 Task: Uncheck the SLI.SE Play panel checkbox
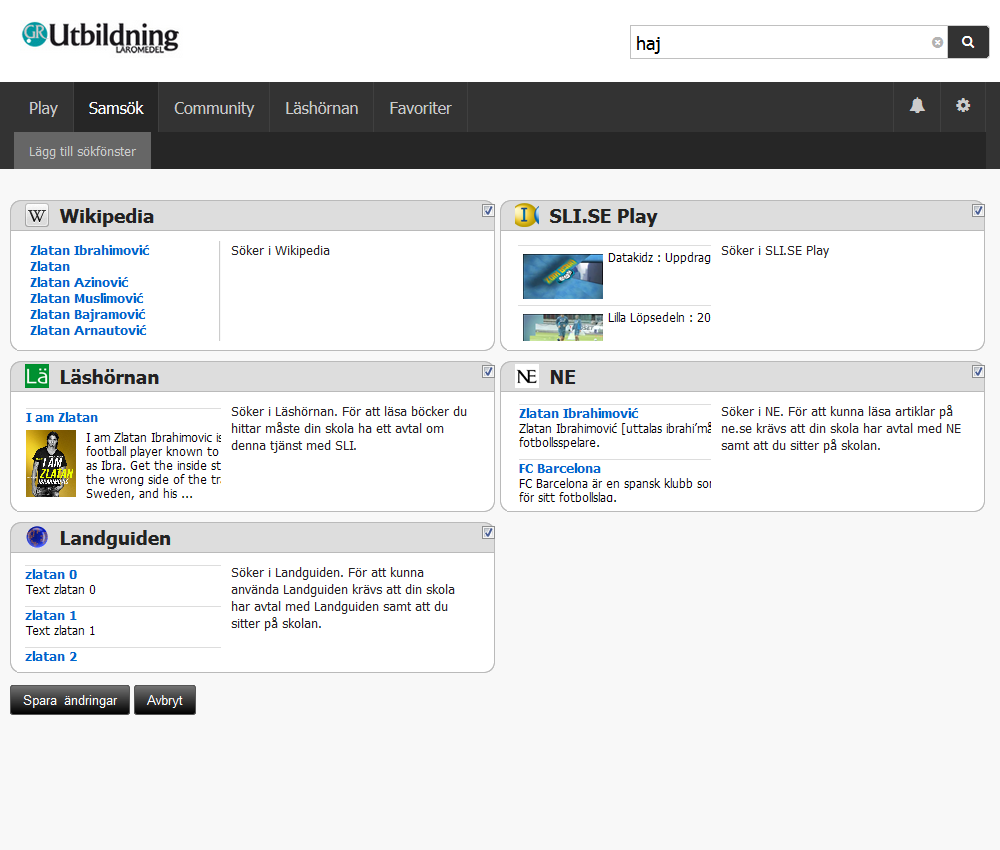[x=978, y=210]
